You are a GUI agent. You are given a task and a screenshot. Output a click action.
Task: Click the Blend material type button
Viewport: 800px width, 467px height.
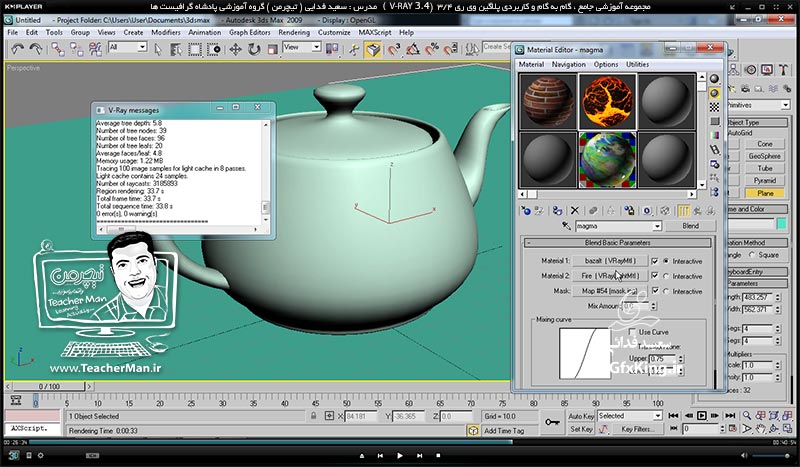(690, 226)
